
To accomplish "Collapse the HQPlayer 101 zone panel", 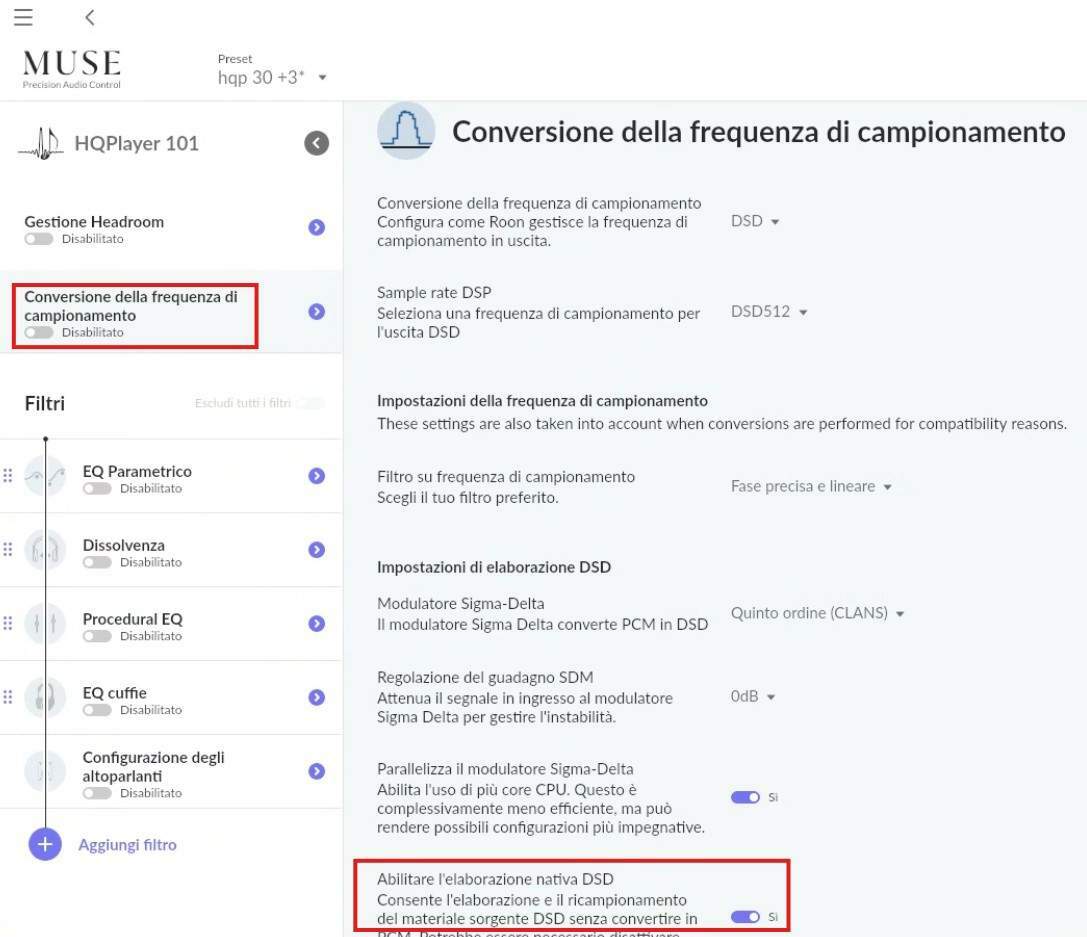I will coord(316,143).
